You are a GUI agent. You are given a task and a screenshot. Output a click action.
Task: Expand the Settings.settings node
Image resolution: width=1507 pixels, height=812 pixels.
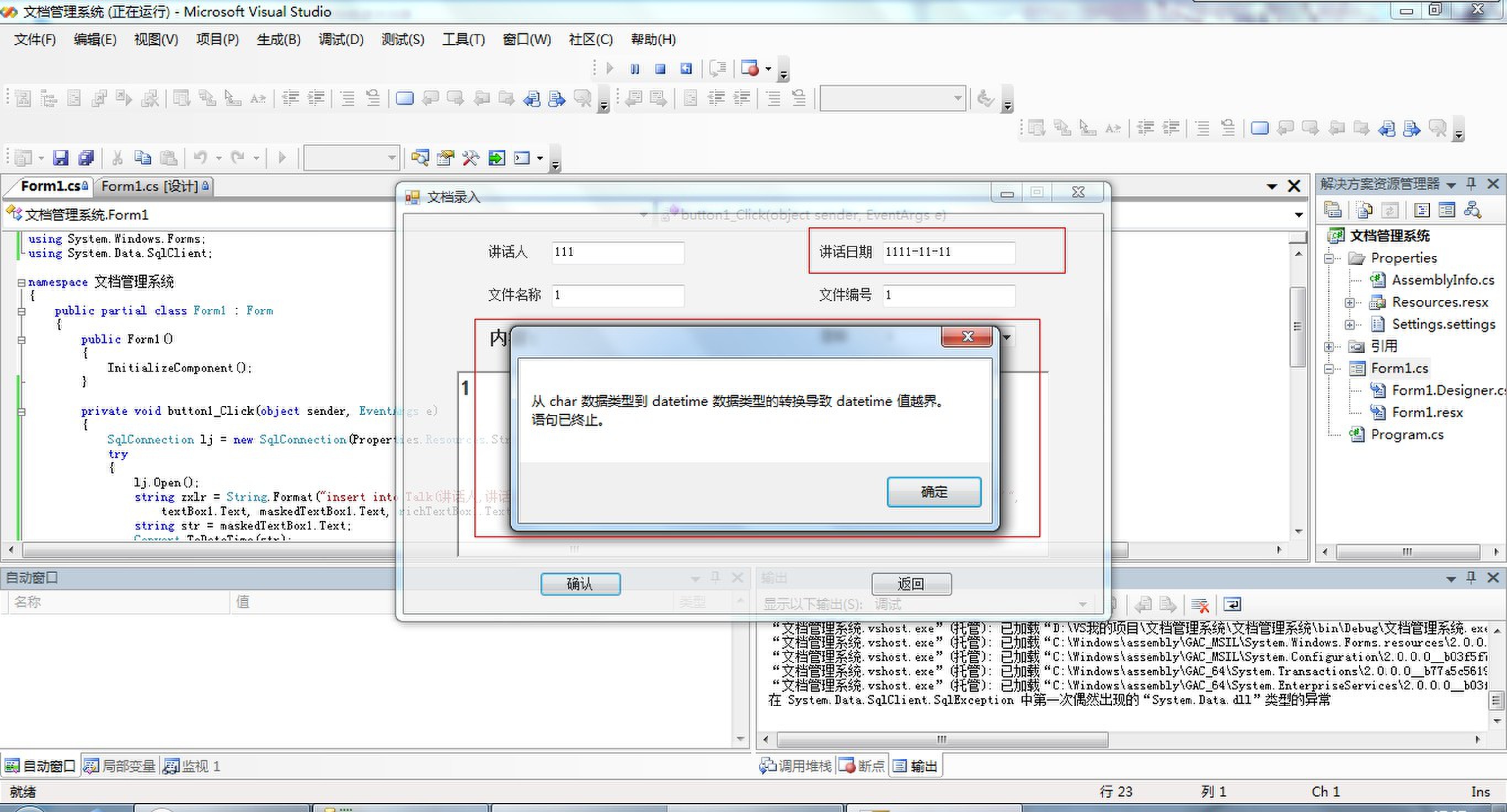[1349, 325]
